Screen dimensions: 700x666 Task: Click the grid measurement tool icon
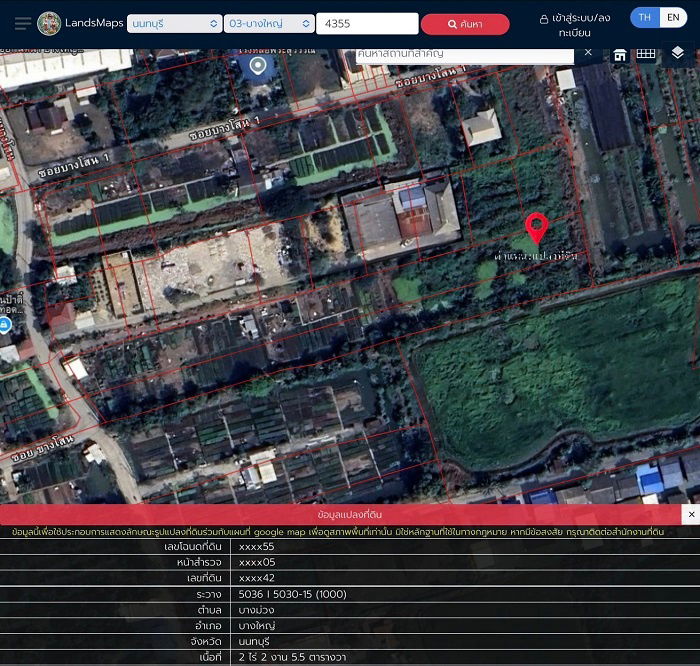tap(646, 53)
